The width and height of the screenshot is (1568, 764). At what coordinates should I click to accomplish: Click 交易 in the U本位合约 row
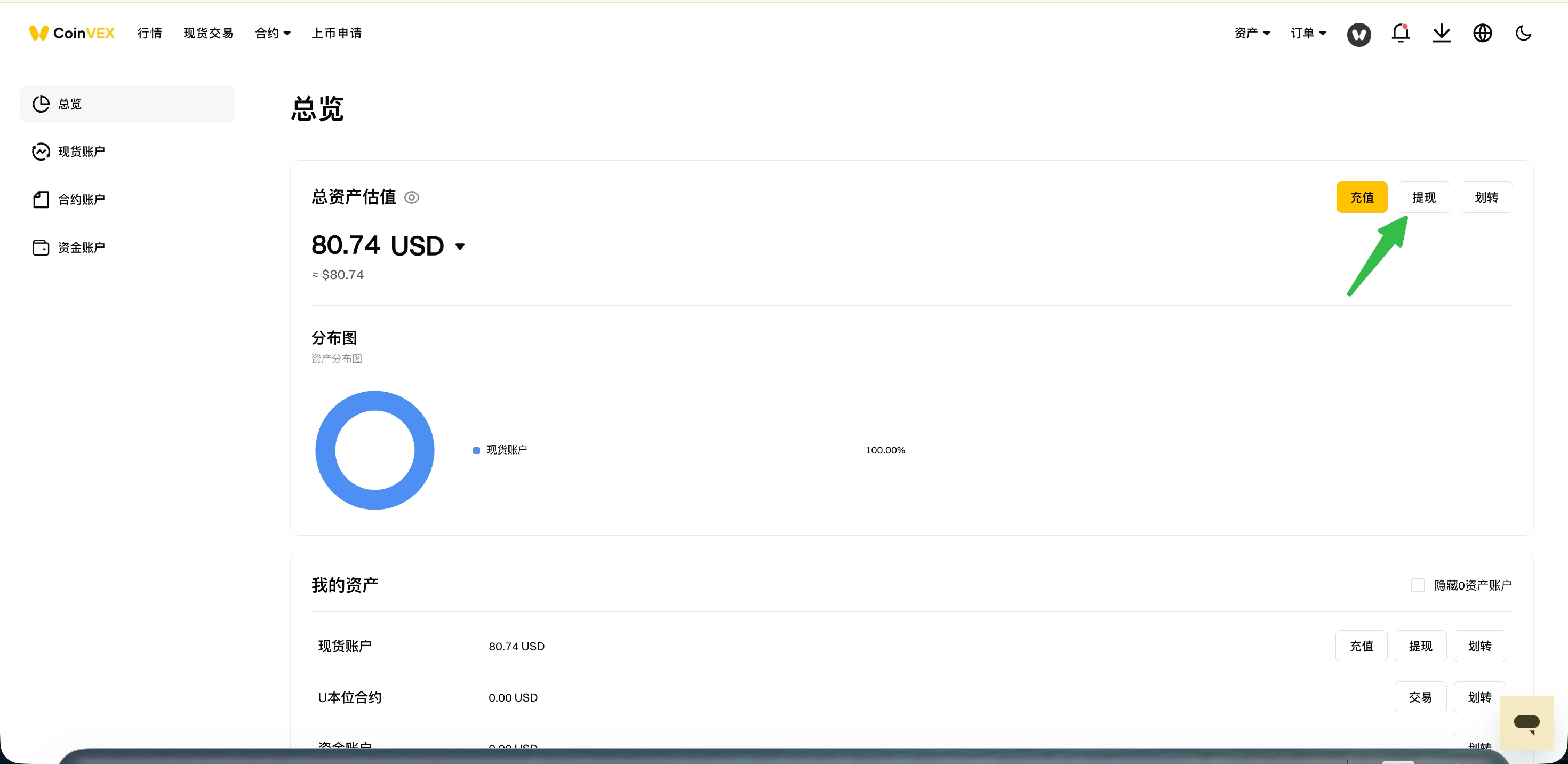1420,697
